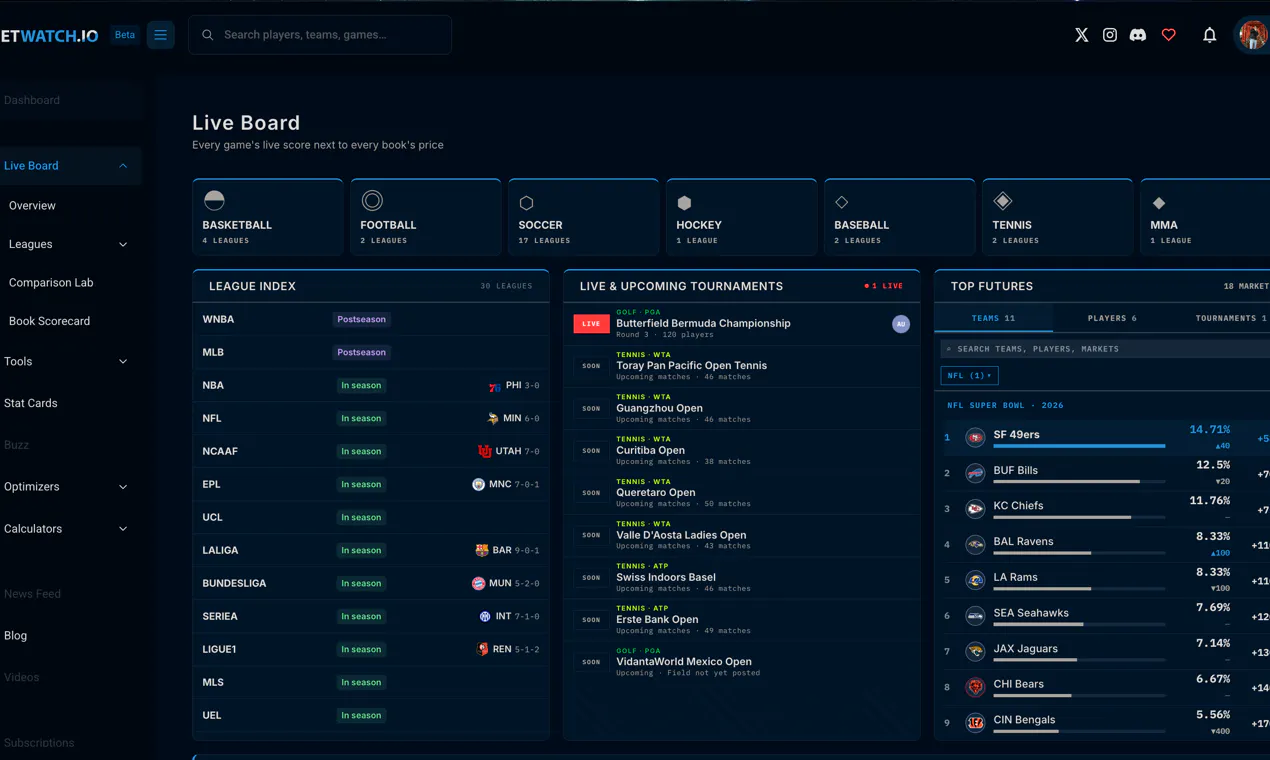This screenshot has height=760, width=1270.
Task: Click the search magnifier icon
Action: (x=208, y=35)
